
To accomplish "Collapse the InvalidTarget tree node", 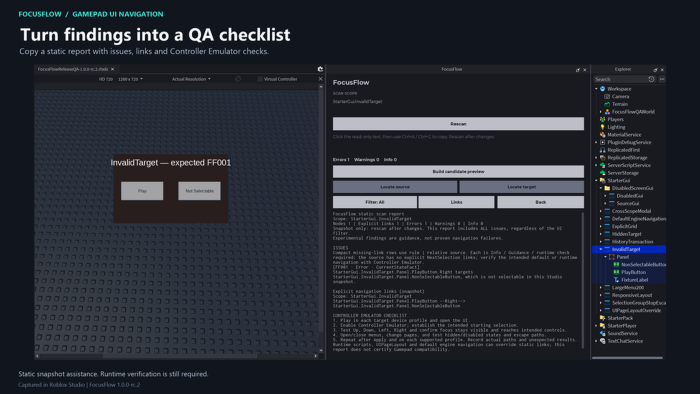I will tap(601, 249).
